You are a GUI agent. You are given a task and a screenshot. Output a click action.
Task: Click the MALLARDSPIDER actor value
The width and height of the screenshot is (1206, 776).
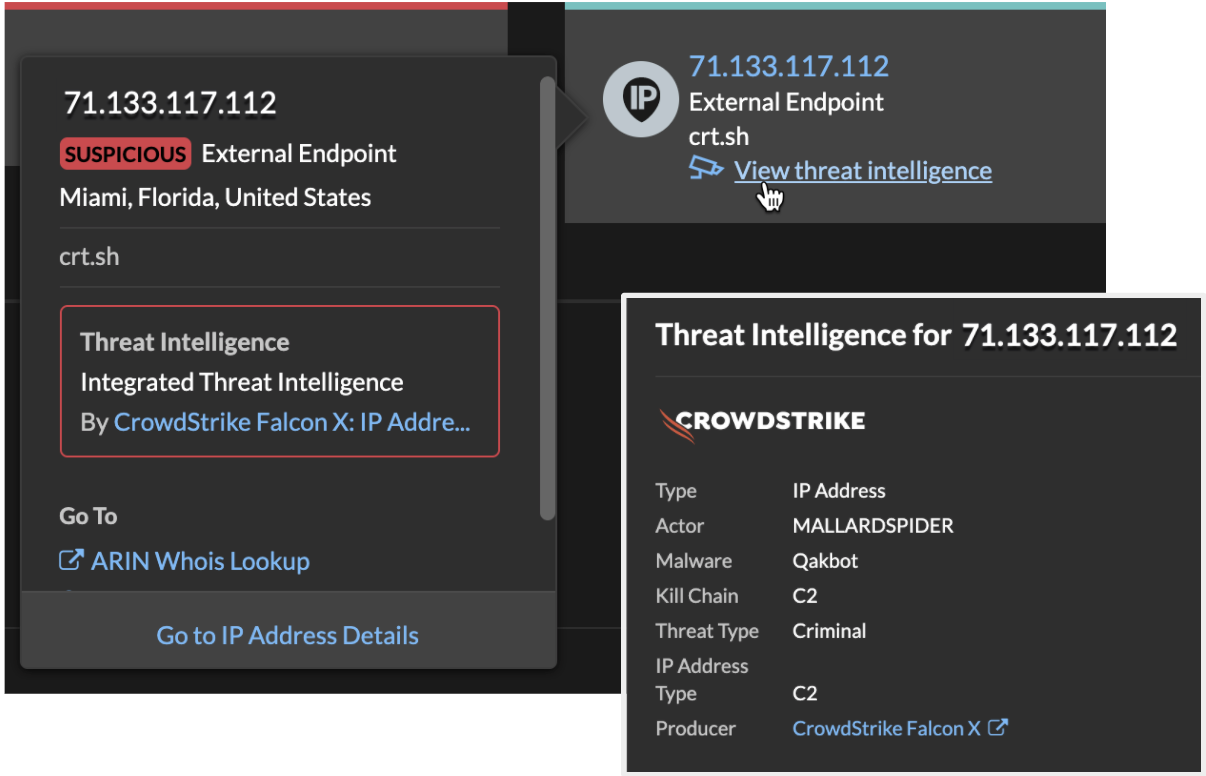point(873,526)
